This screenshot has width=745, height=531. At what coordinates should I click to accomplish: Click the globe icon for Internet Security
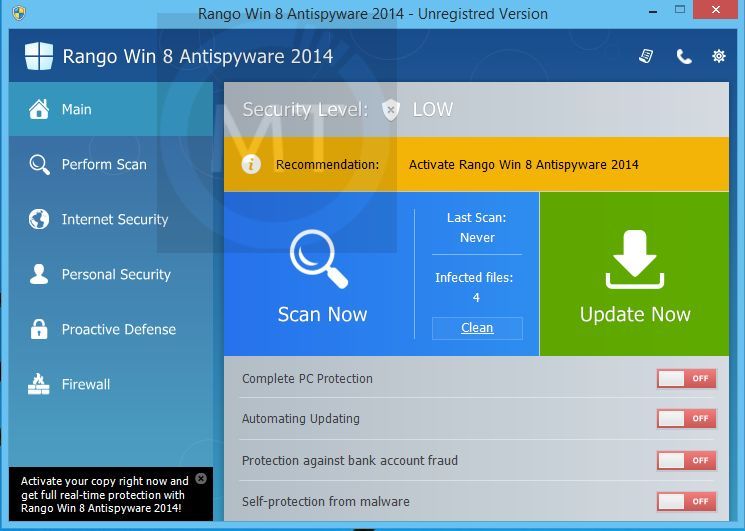39,219
